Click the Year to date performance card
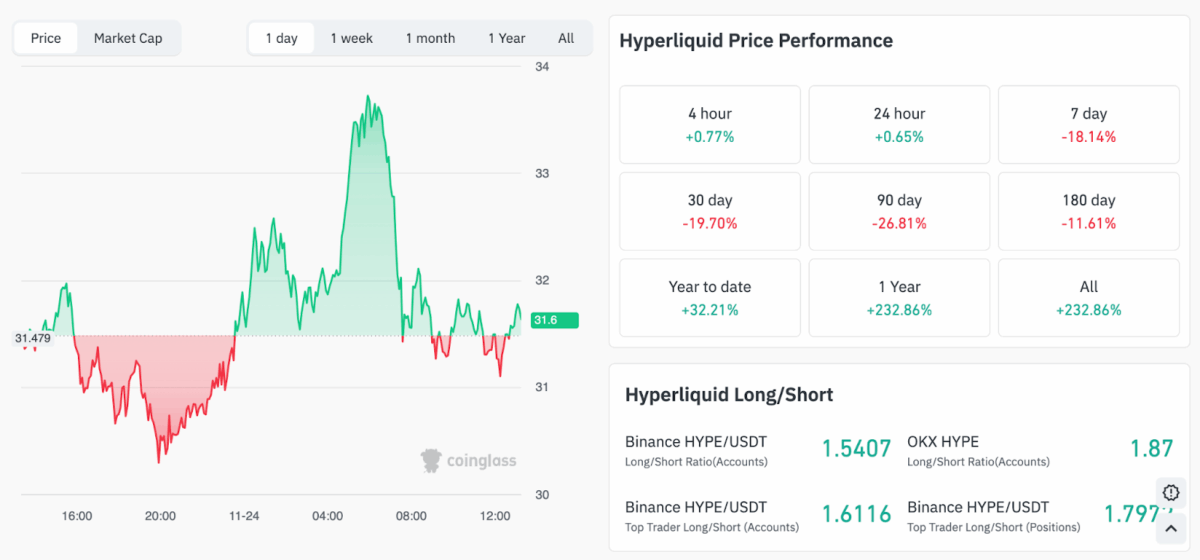Screen dimensions: 1200x560 point(710,298)
